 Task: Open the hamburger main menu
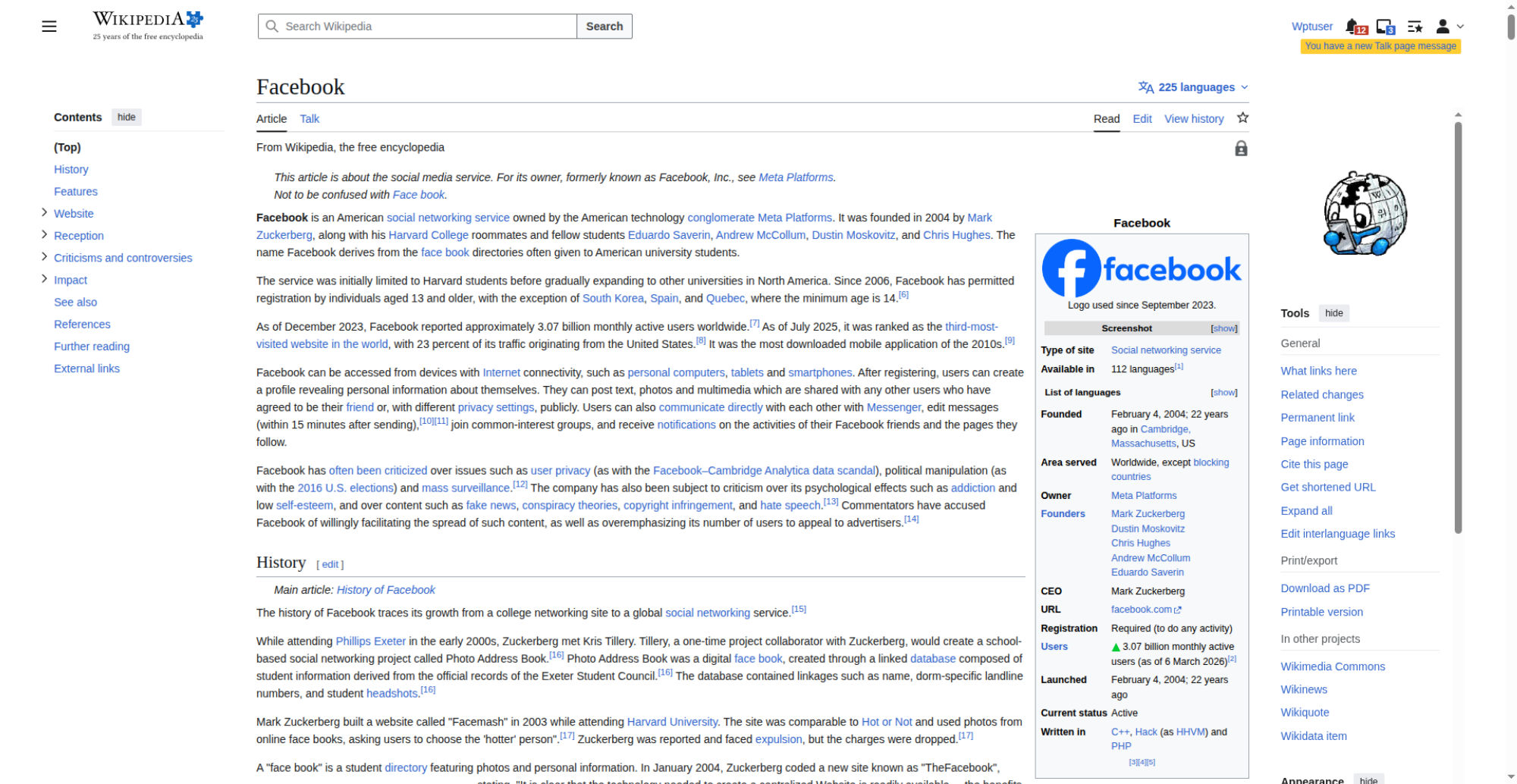point(49,27)
